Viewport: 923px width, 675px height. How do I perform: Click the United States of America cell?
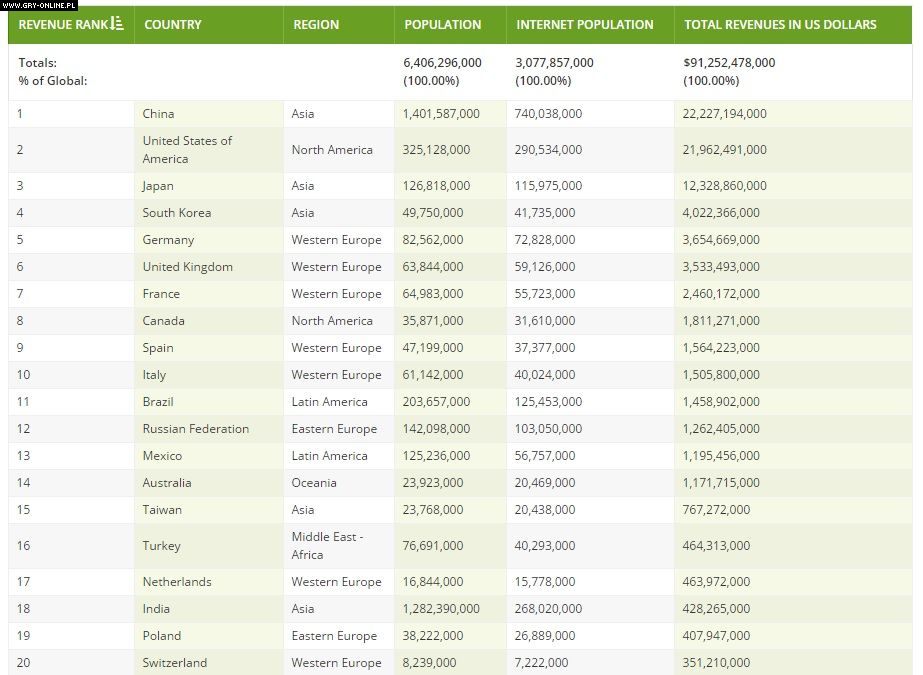[x=187, y=150]
